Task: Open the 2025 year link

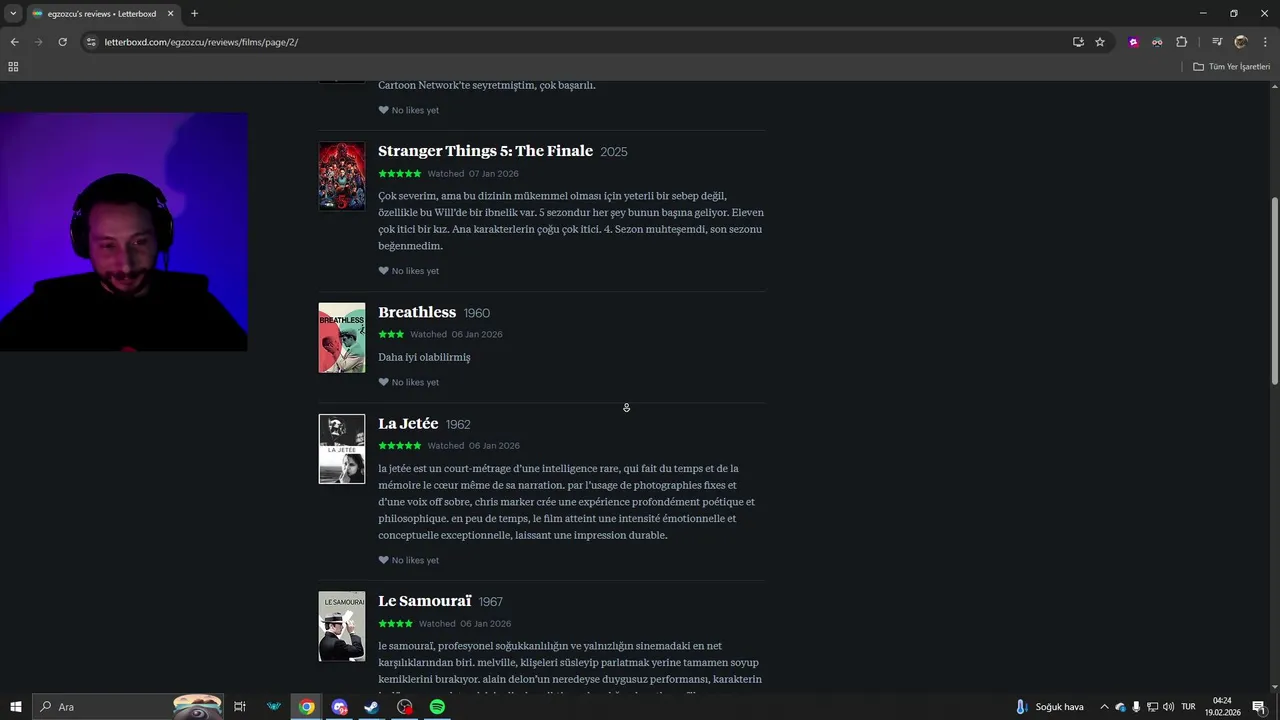Action: coord(614,152)
